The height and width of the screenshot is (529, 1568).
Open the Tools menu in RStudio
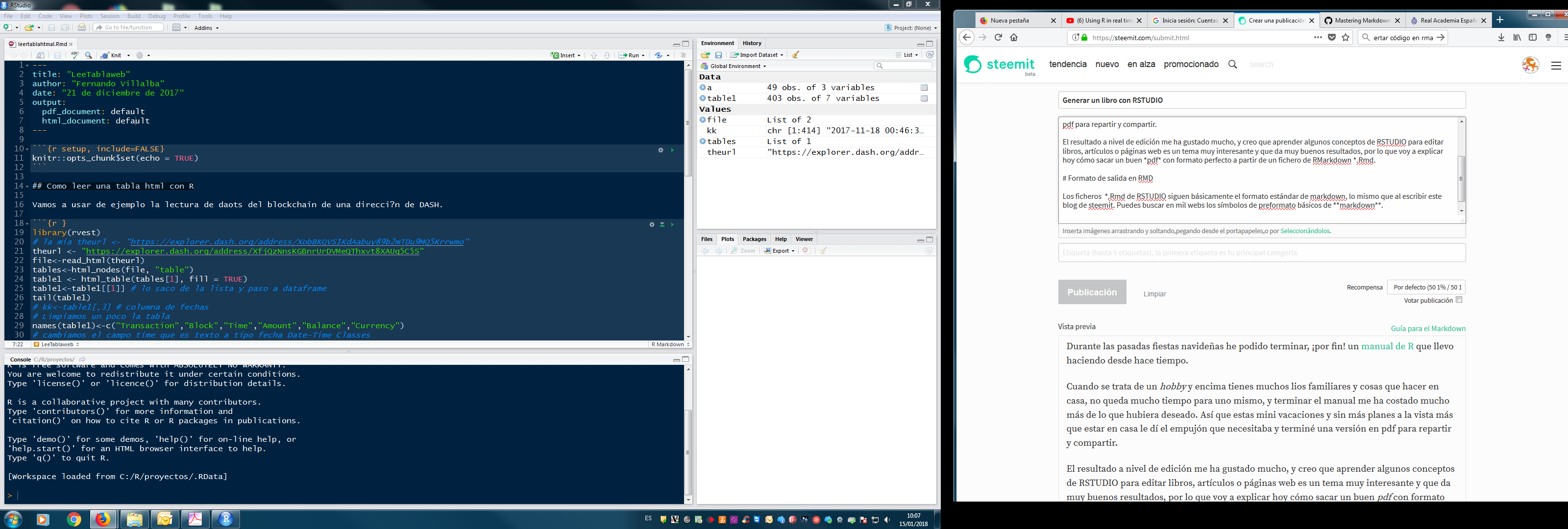coord(205,16)
